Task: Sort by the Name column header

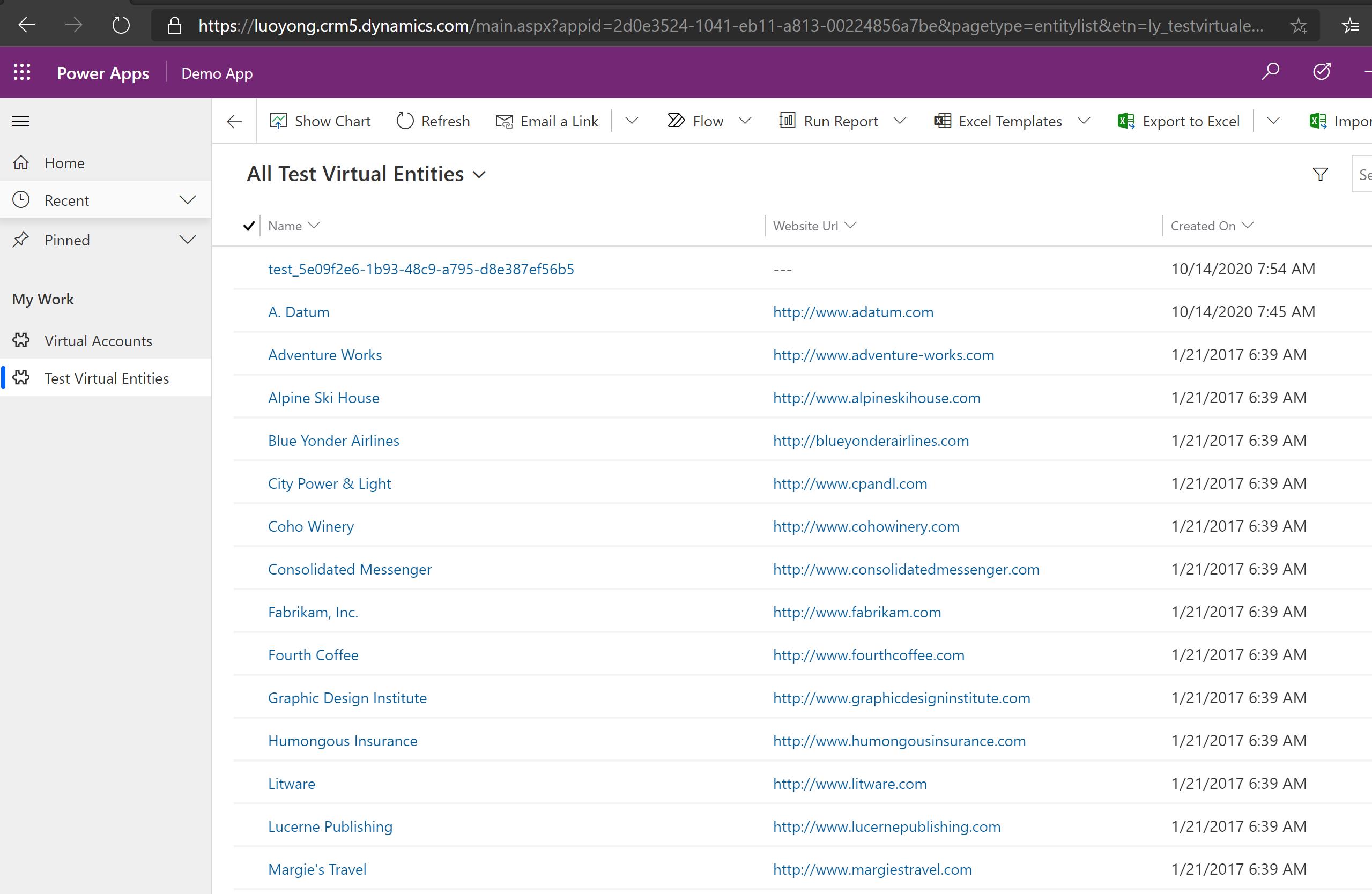Action: 293,226
